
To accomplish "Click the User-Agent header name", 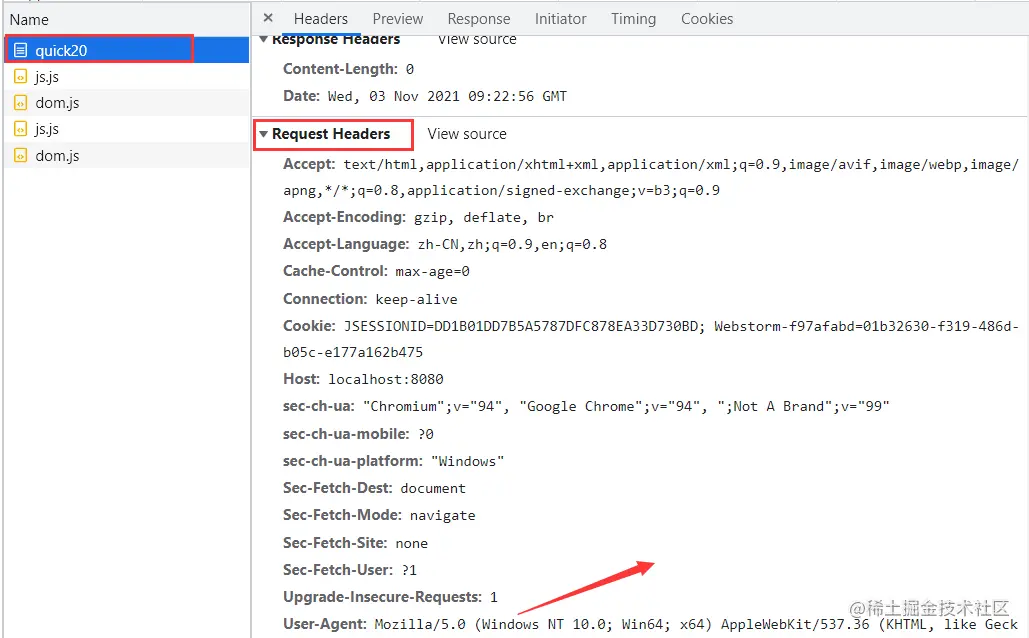I will pos(324,624).
